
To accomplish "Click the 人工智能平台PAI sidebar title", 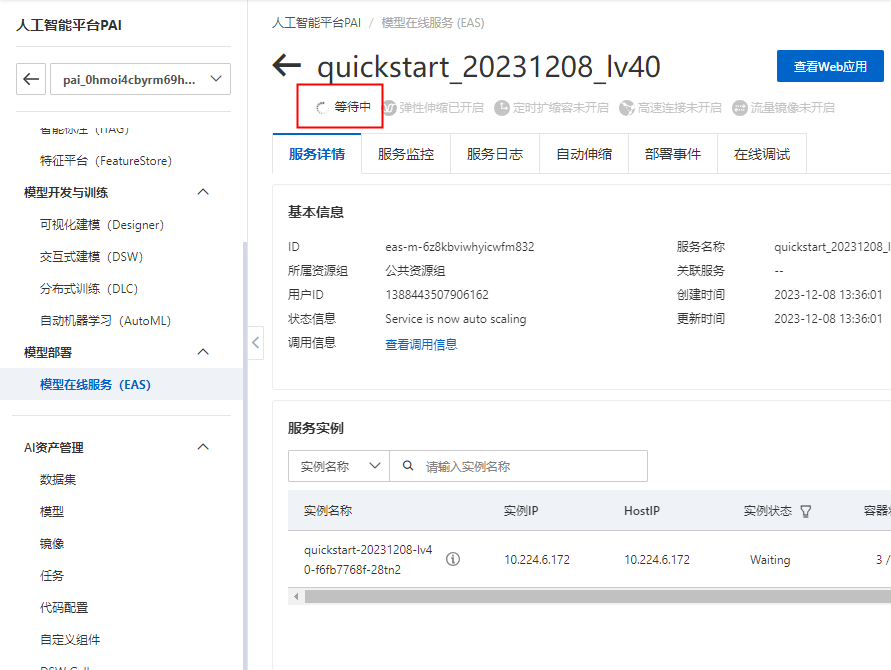I will point(69,25).
